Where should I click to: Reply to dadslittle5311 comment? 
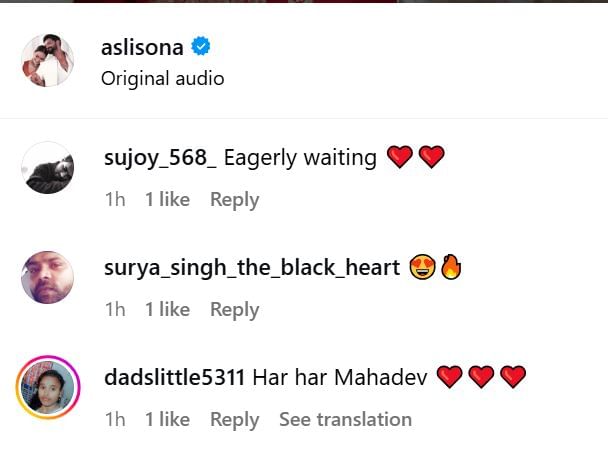click(x=235, y=419)
